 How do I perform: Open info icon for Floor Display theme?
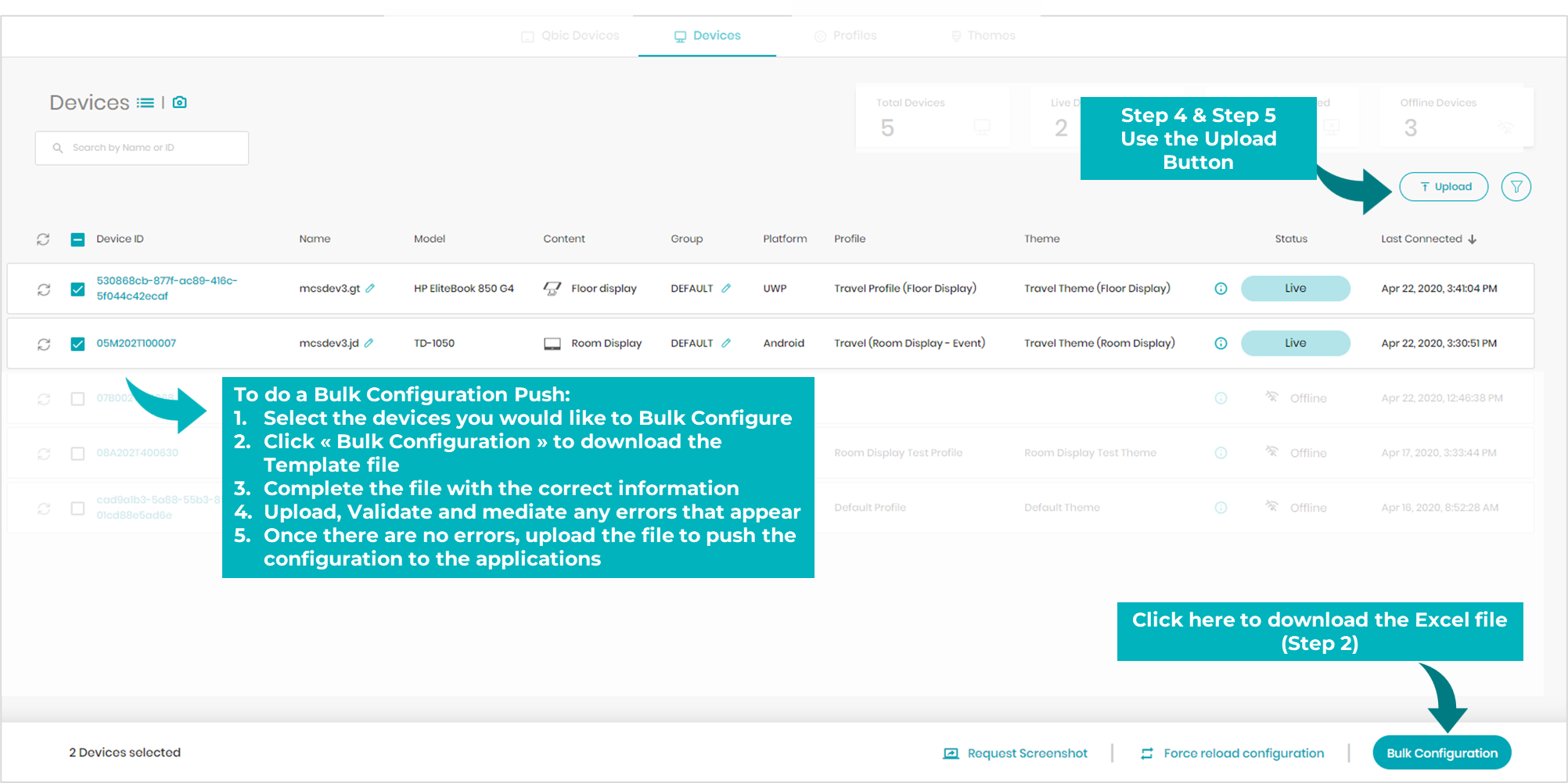(x=1221, y=289)
